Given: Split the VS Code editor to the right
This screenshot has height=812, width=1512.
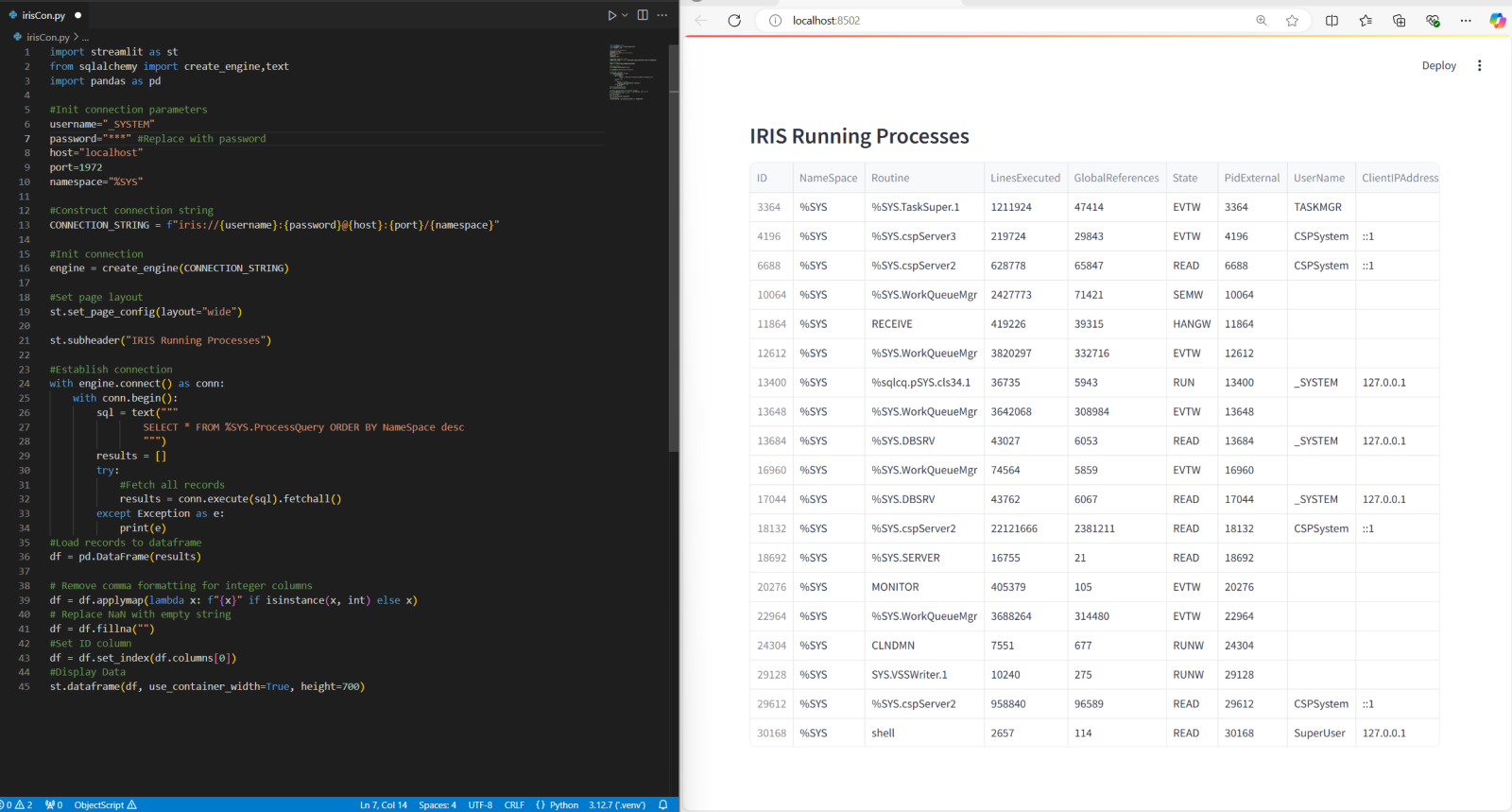Looking at the screenshot, I should [643, 15].
